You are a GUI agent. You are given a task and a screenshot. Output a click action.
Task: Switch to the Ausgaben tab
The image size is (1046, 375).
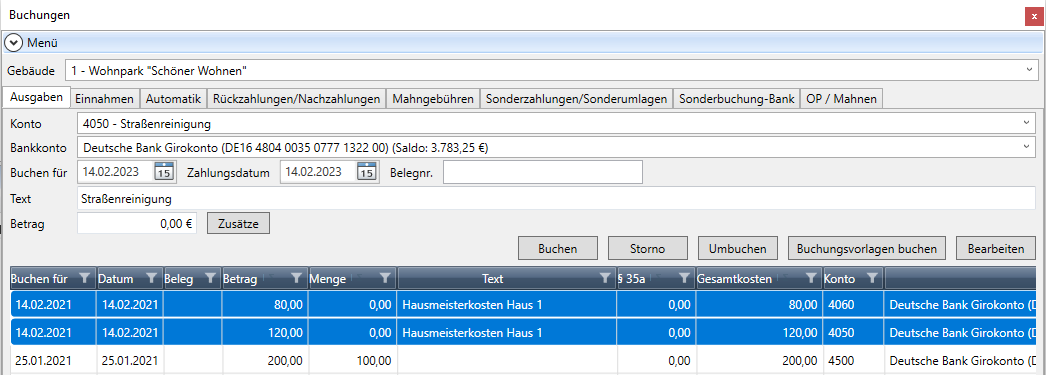click(36, 97)
